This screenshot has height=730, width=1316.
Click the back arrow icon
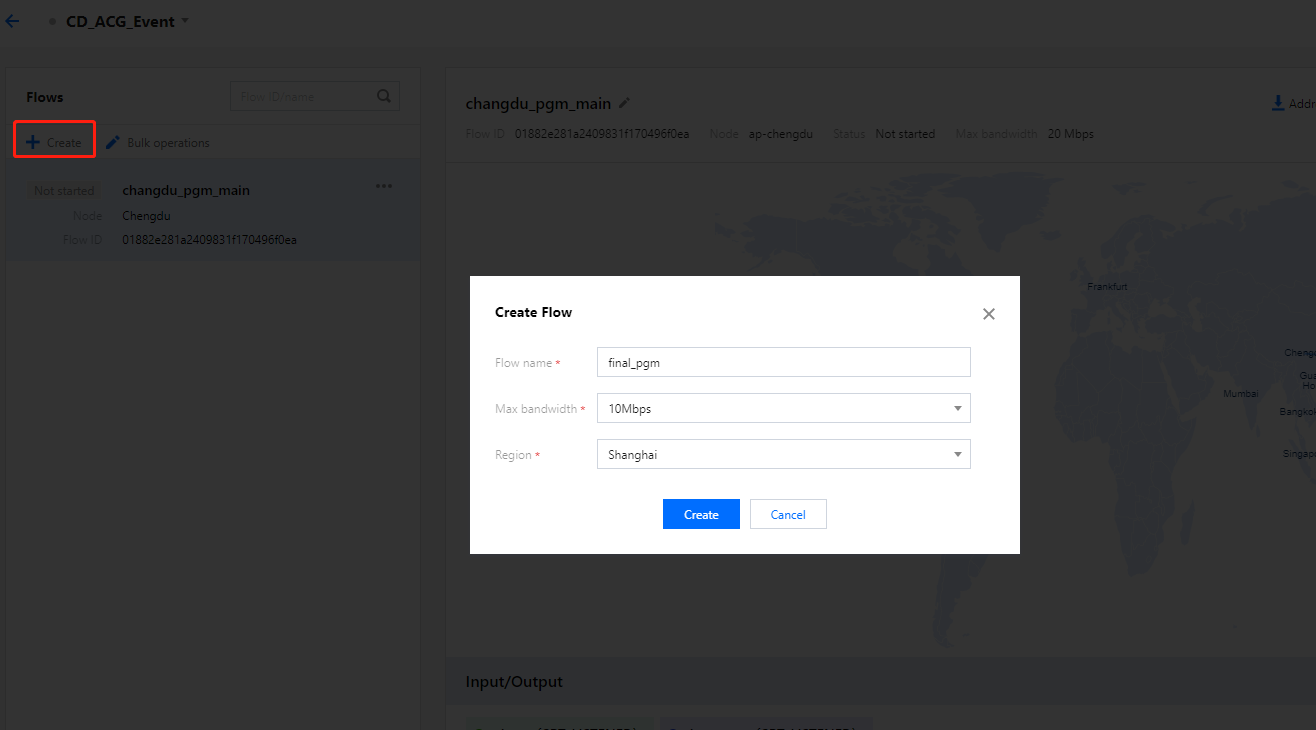point(12,21)
